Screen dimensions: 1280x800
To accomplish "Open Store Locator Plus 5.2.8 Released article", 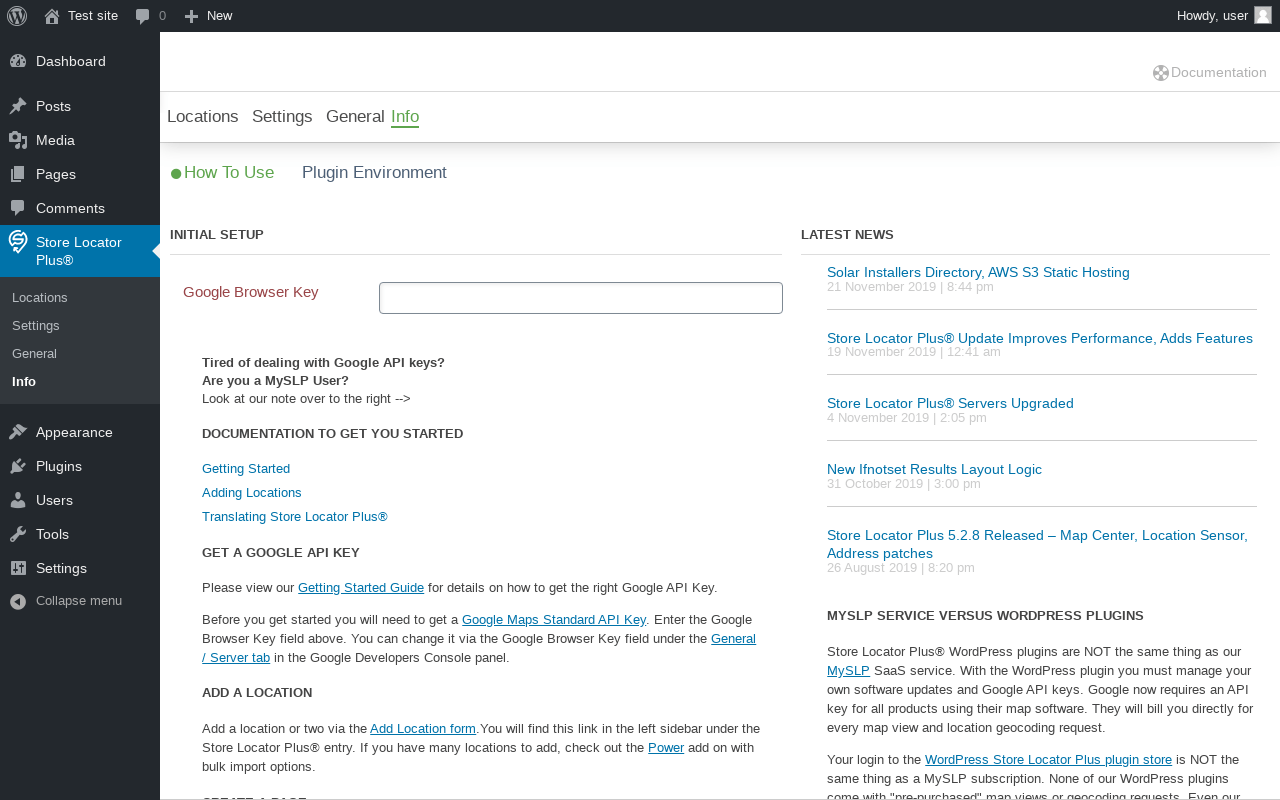I will (1037, 544).
